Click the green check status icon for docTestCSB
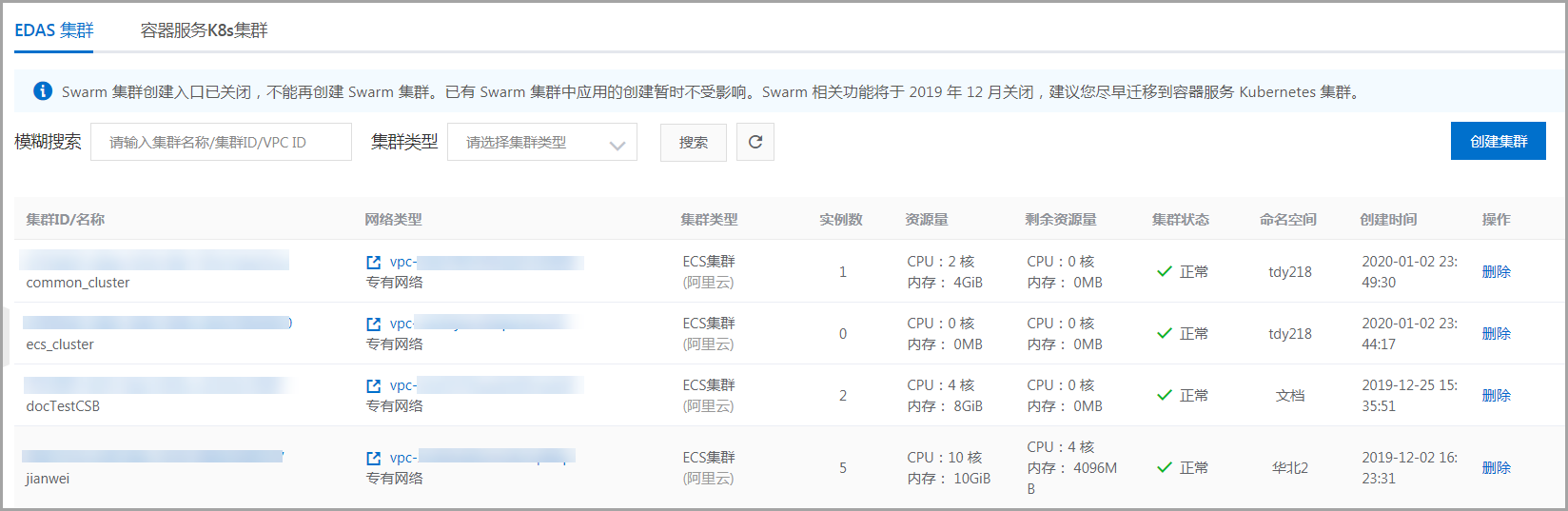This screenshot has height=511, width=1568. click(1164, 396)
